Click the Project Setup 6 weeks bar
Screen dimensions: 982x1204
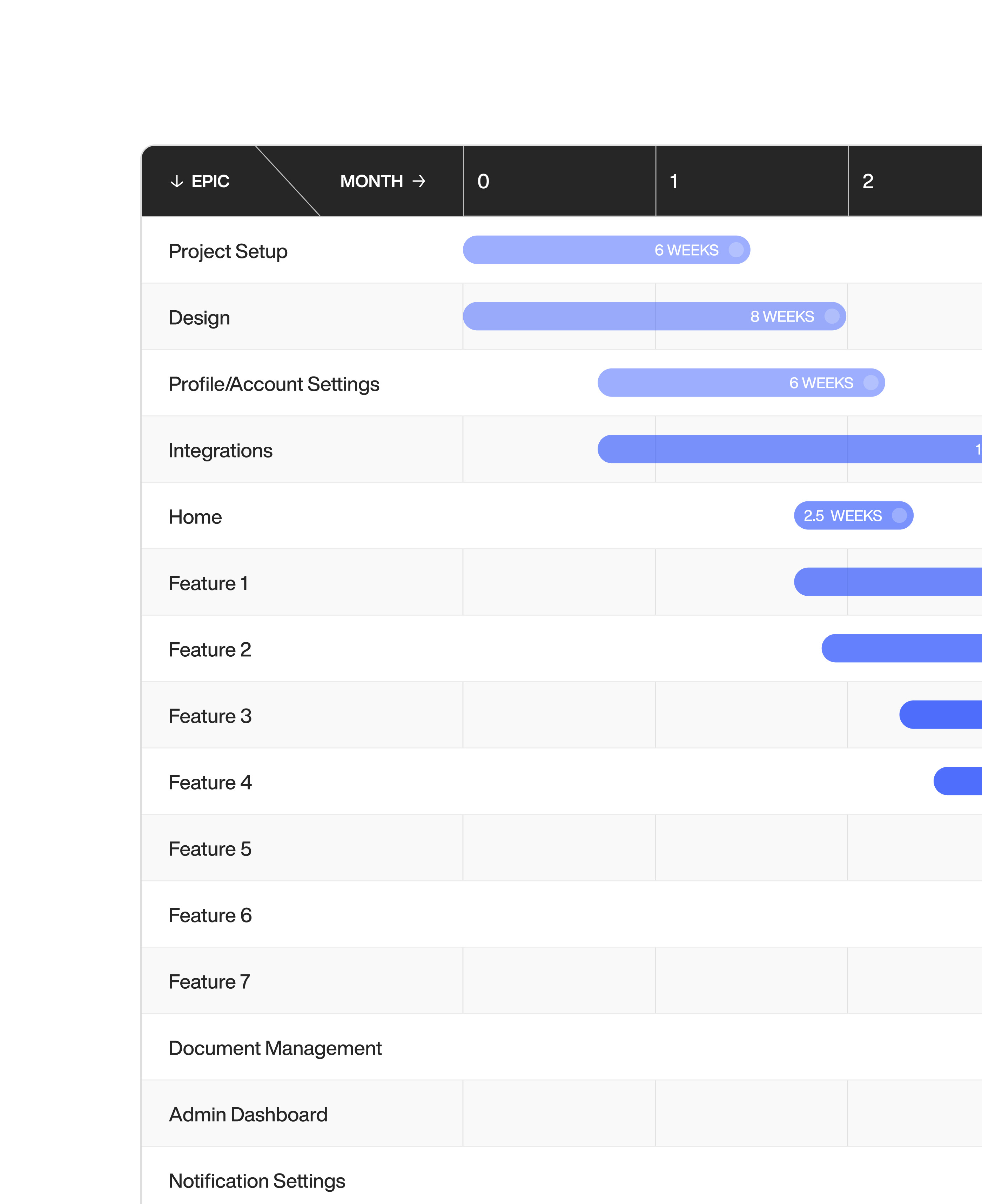pos(566,250)
